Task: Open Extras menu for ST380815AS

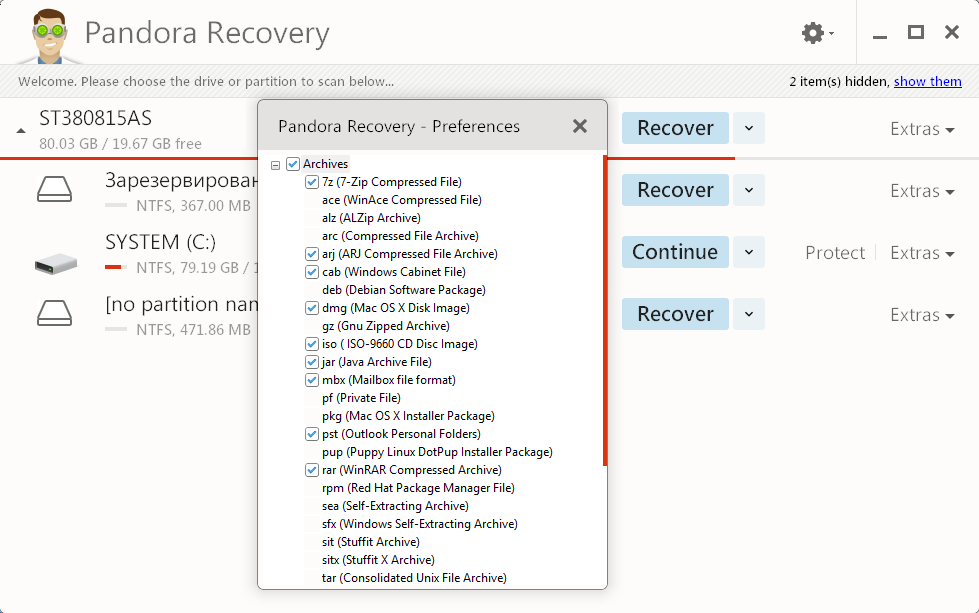Action: [x=922, y=129]
